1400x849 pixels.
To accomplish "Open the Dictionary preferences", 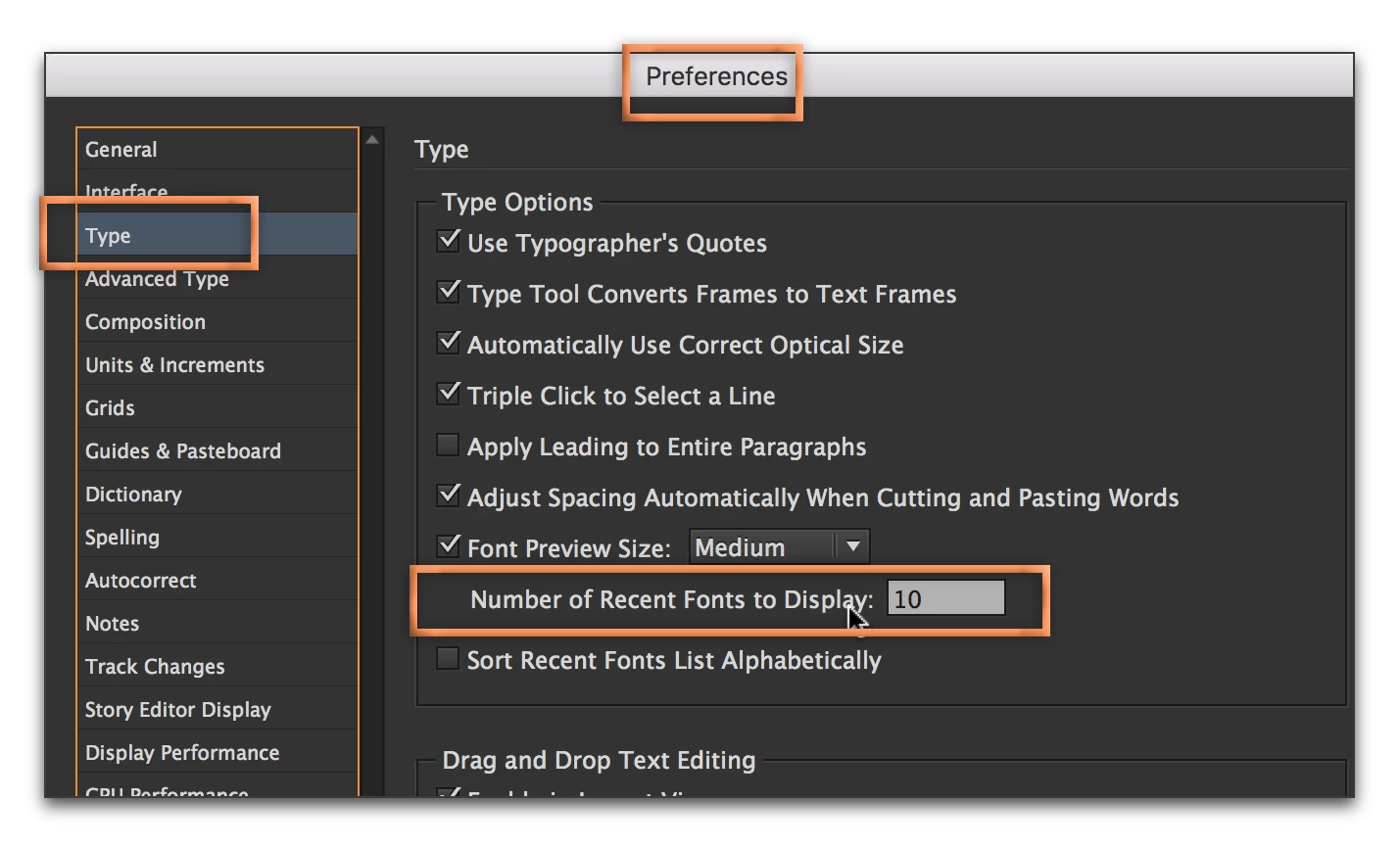I will point(133,495).
